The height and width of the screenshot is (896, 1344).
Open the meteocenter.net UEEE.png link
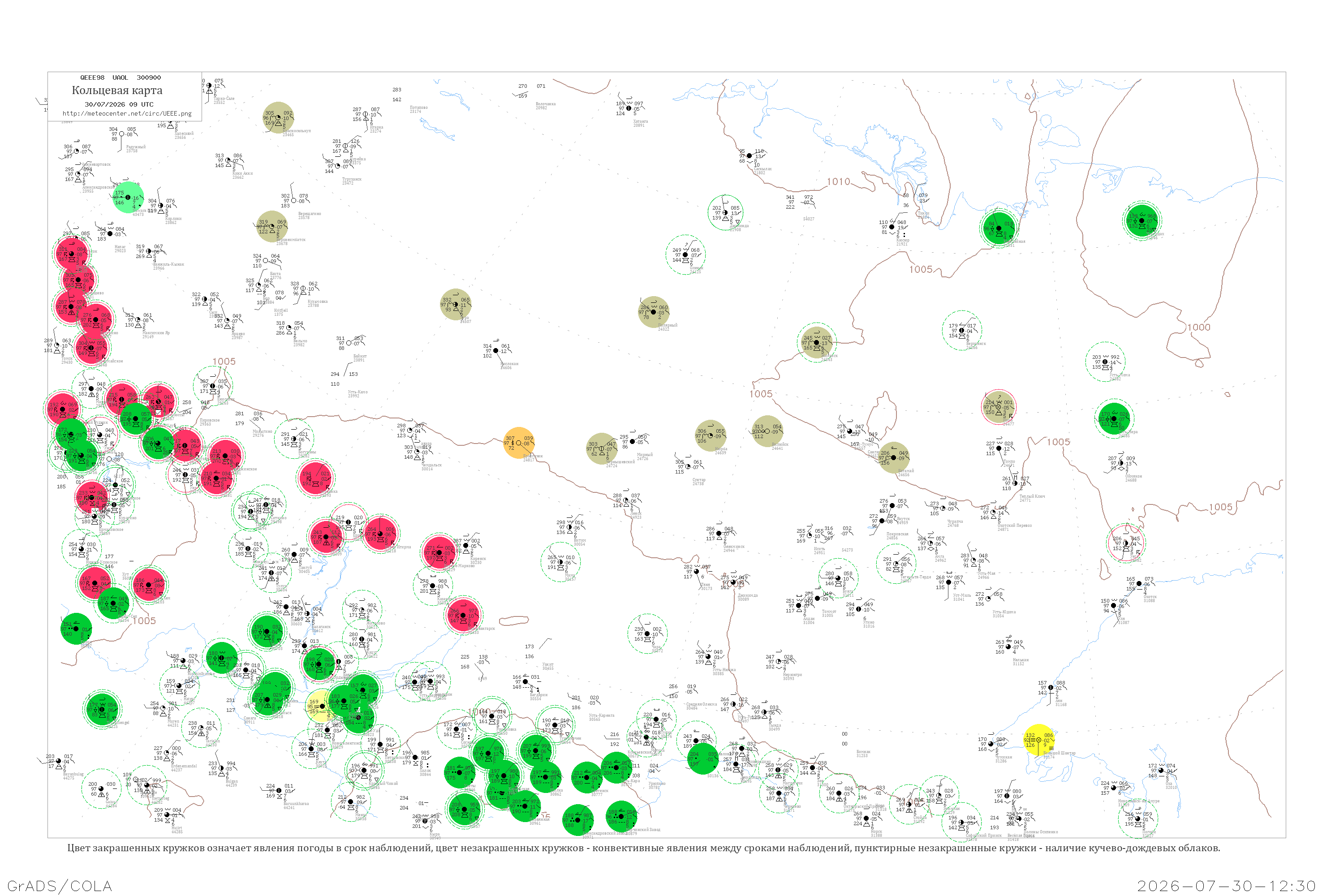click(127, 114)
